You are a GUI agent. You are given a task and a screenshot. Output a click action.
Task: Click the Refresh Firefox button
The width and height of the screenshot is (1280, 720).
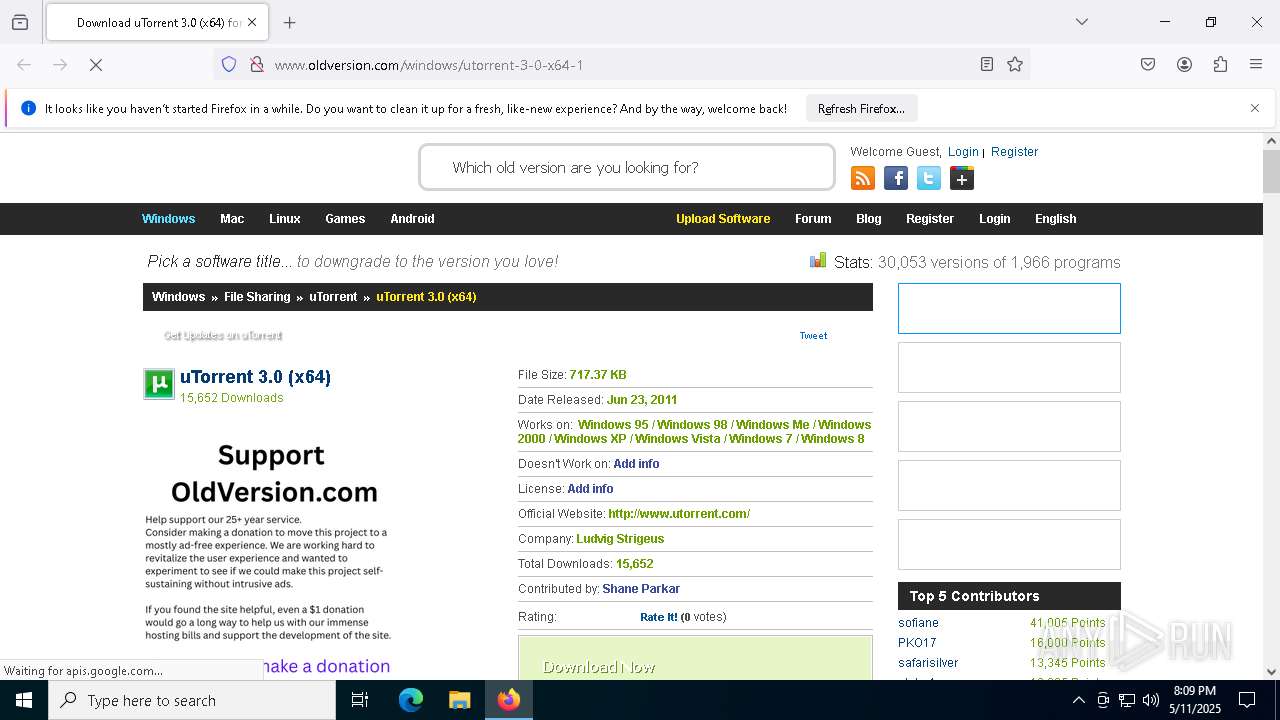click(861, 109)
